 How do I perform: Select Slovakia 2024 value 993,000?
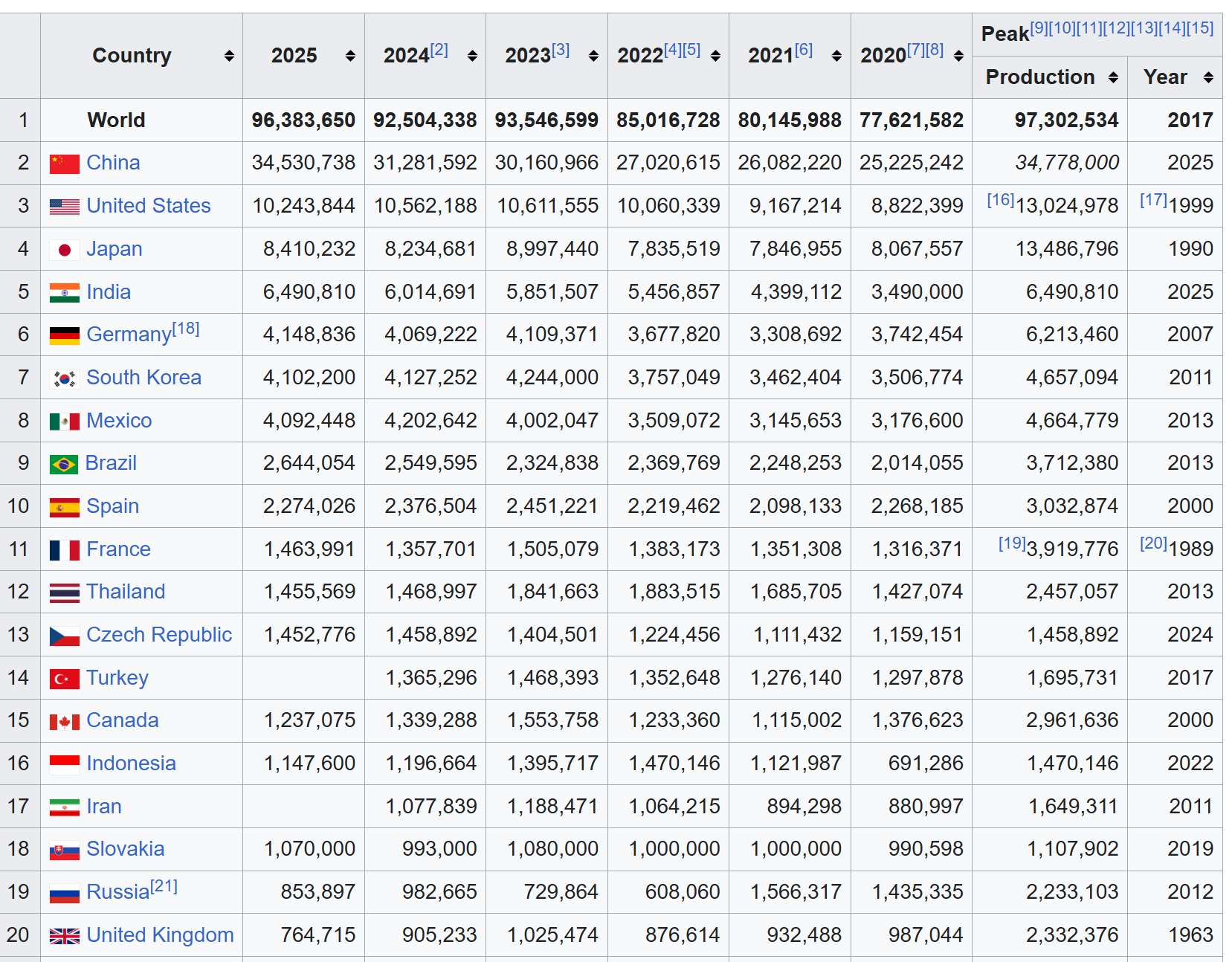[439, 849]
